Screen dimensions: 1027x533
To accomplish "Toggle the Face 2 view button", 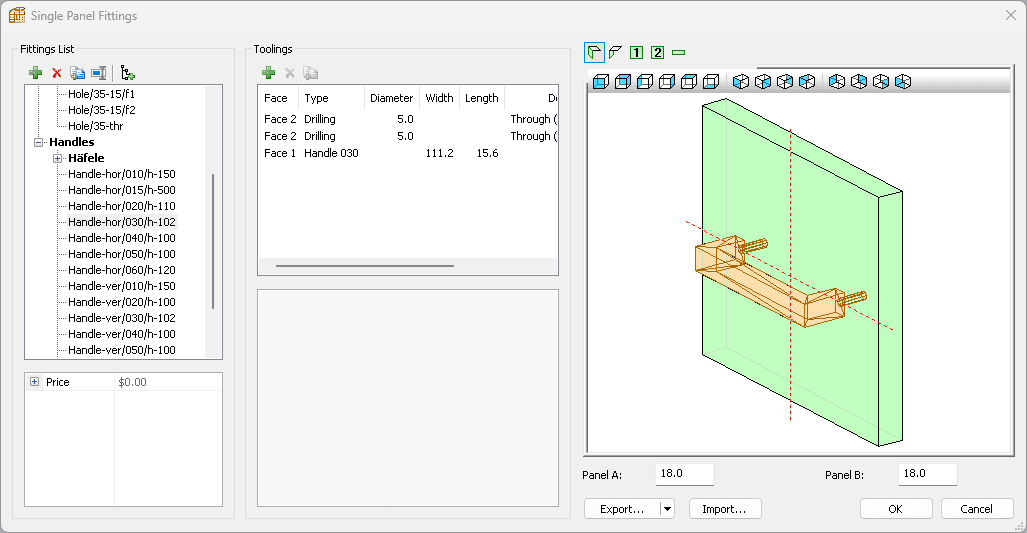I will click(657, 52).
